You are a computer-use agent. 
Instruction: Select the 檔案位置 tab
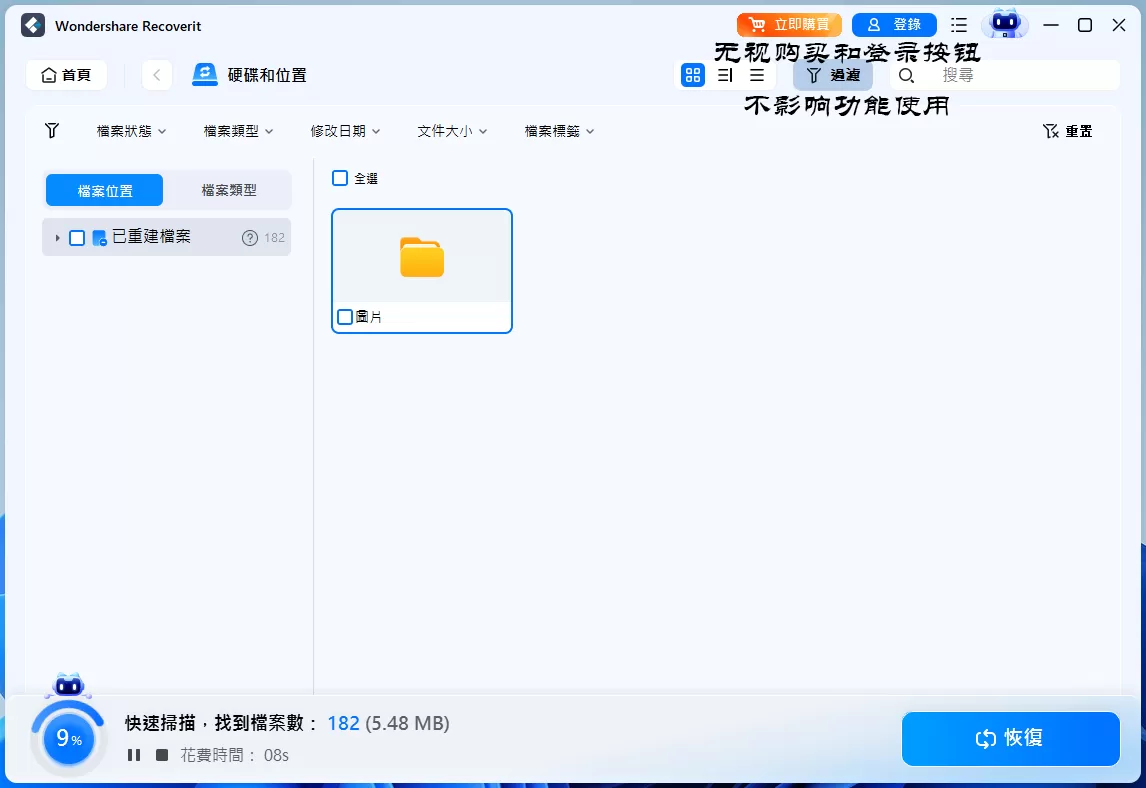pos(104,190)
